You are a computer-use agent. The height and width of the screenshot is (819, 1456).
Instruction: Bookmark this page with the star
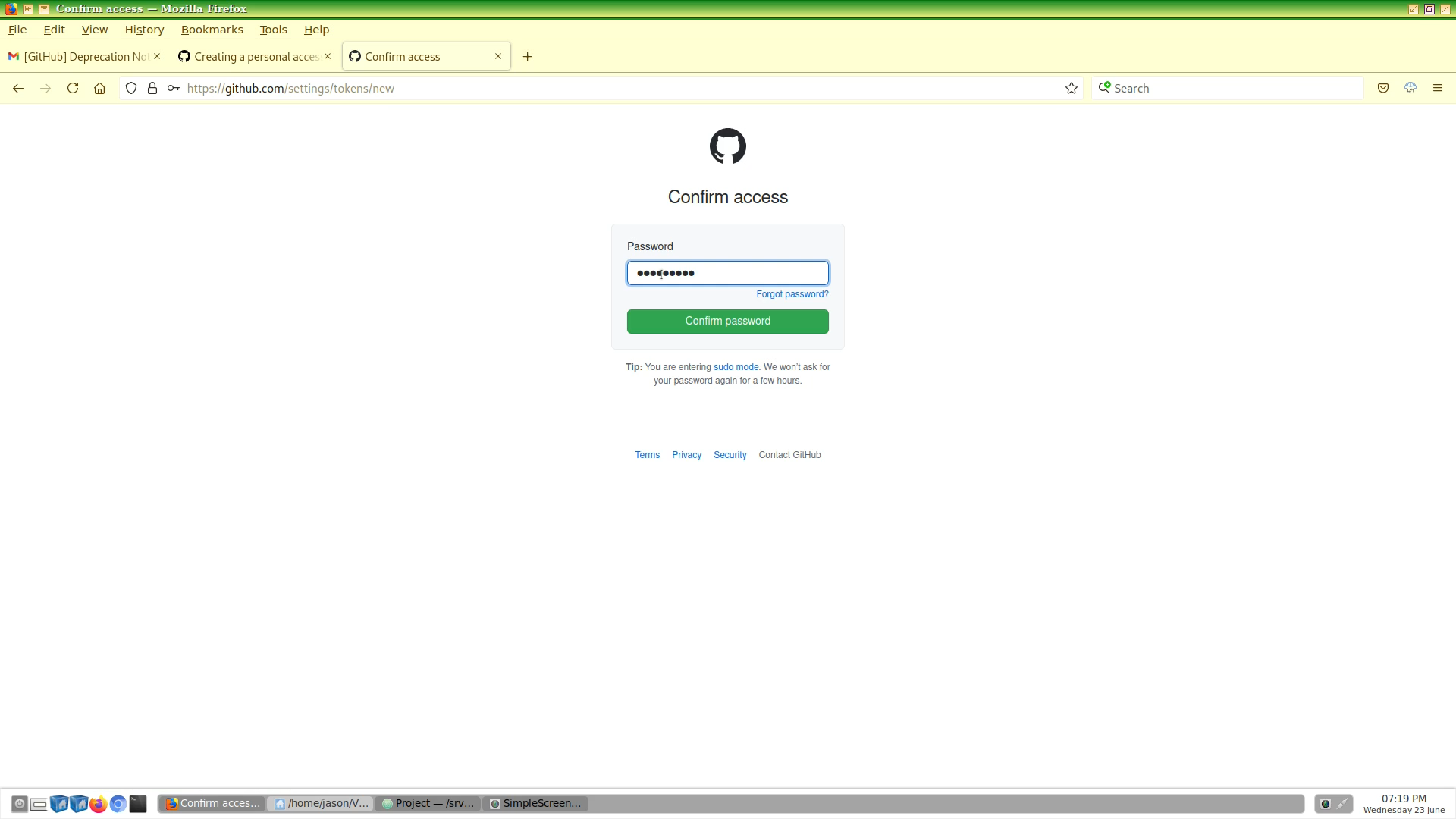[x=1072, y=89]
